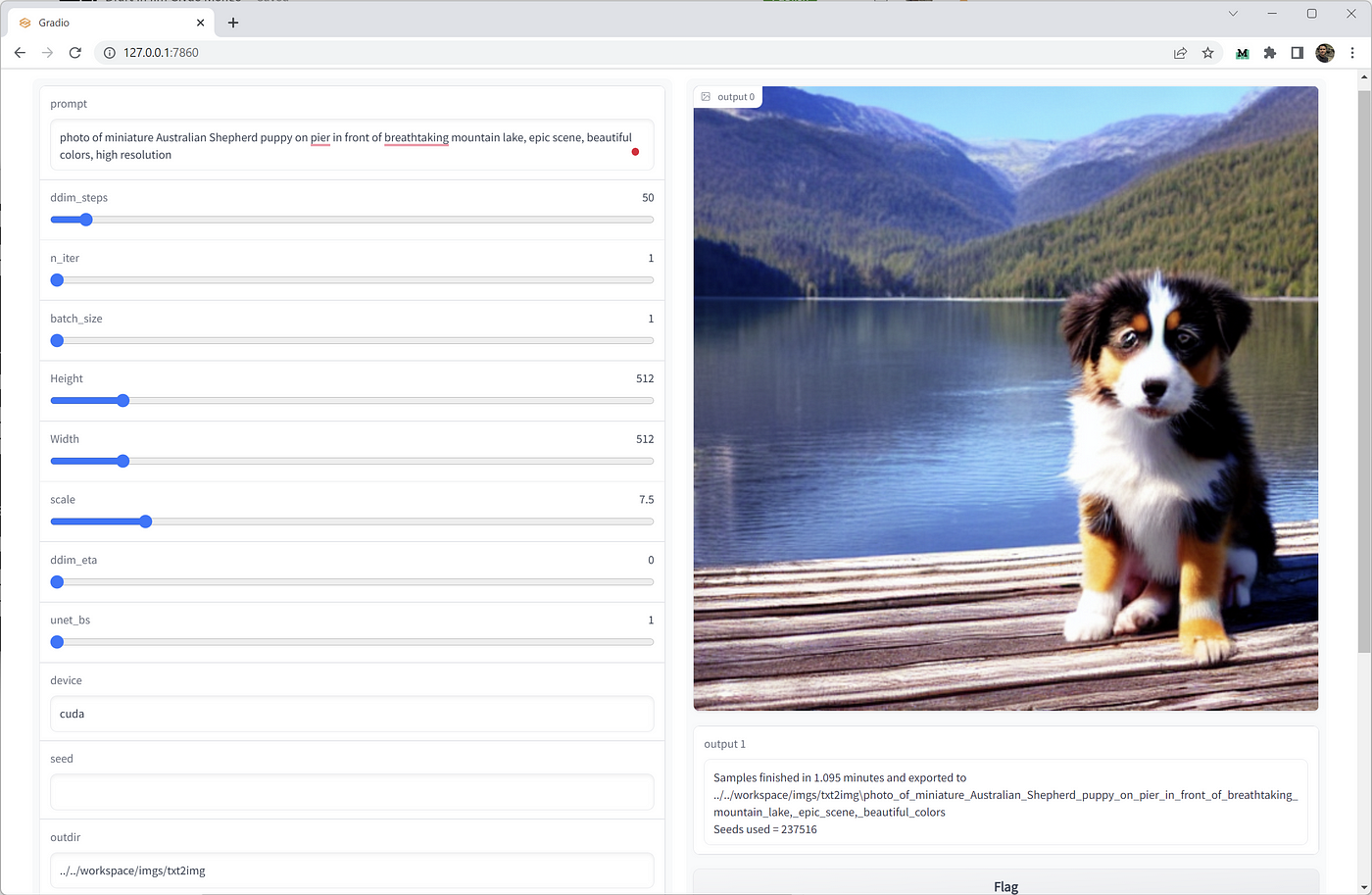Click the empty seed input field
Screen dimensions: 1372x895
352,792
